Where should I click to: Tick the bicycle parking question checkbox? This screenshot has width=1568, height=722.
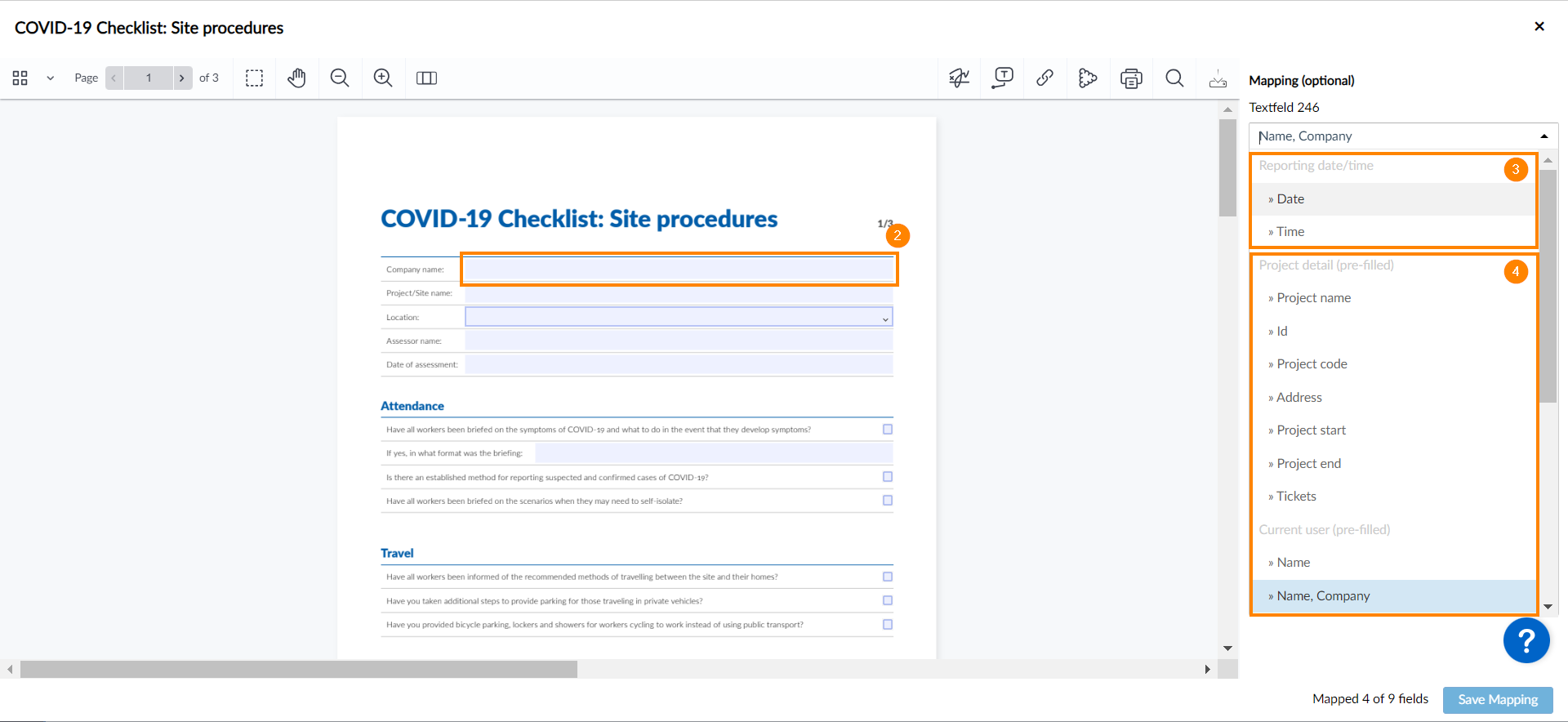click(888, 625)
